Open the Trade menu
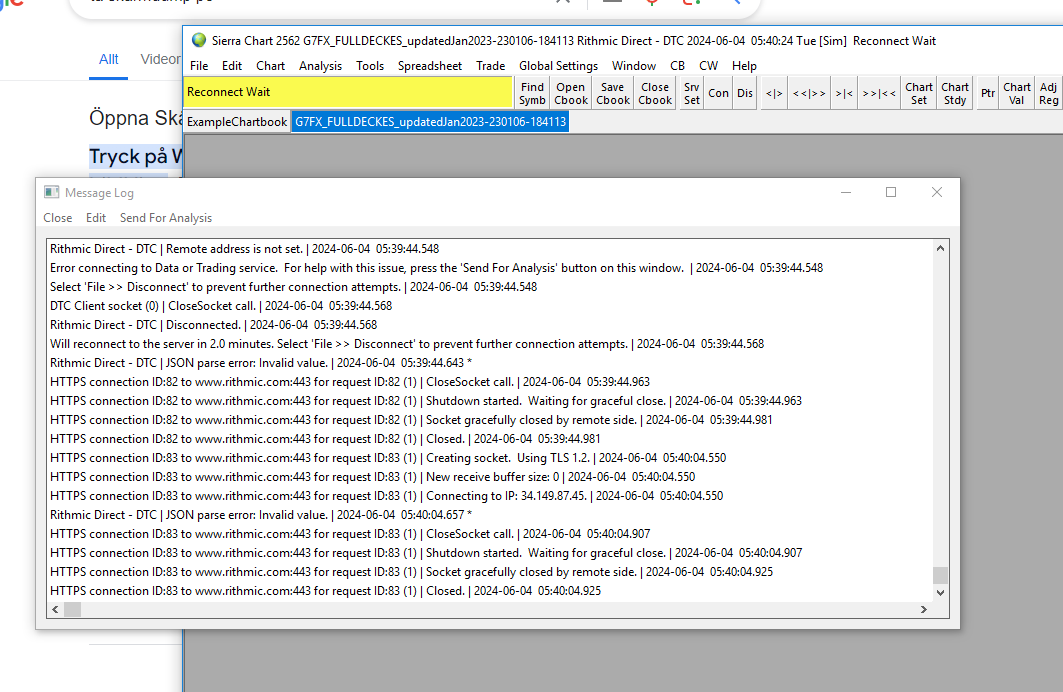The image size is (1063, 692). click(x=491, y=66)
